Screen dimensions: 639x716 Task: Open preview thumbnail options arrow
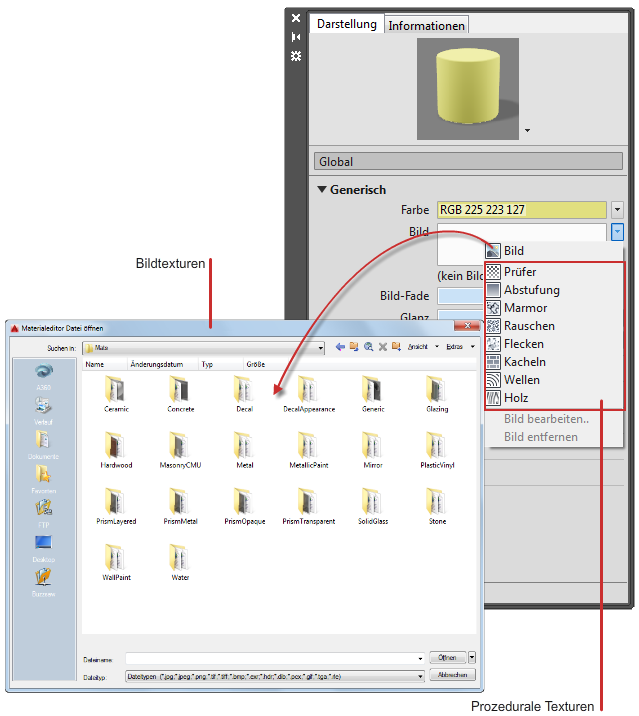(x=528, y=131)
